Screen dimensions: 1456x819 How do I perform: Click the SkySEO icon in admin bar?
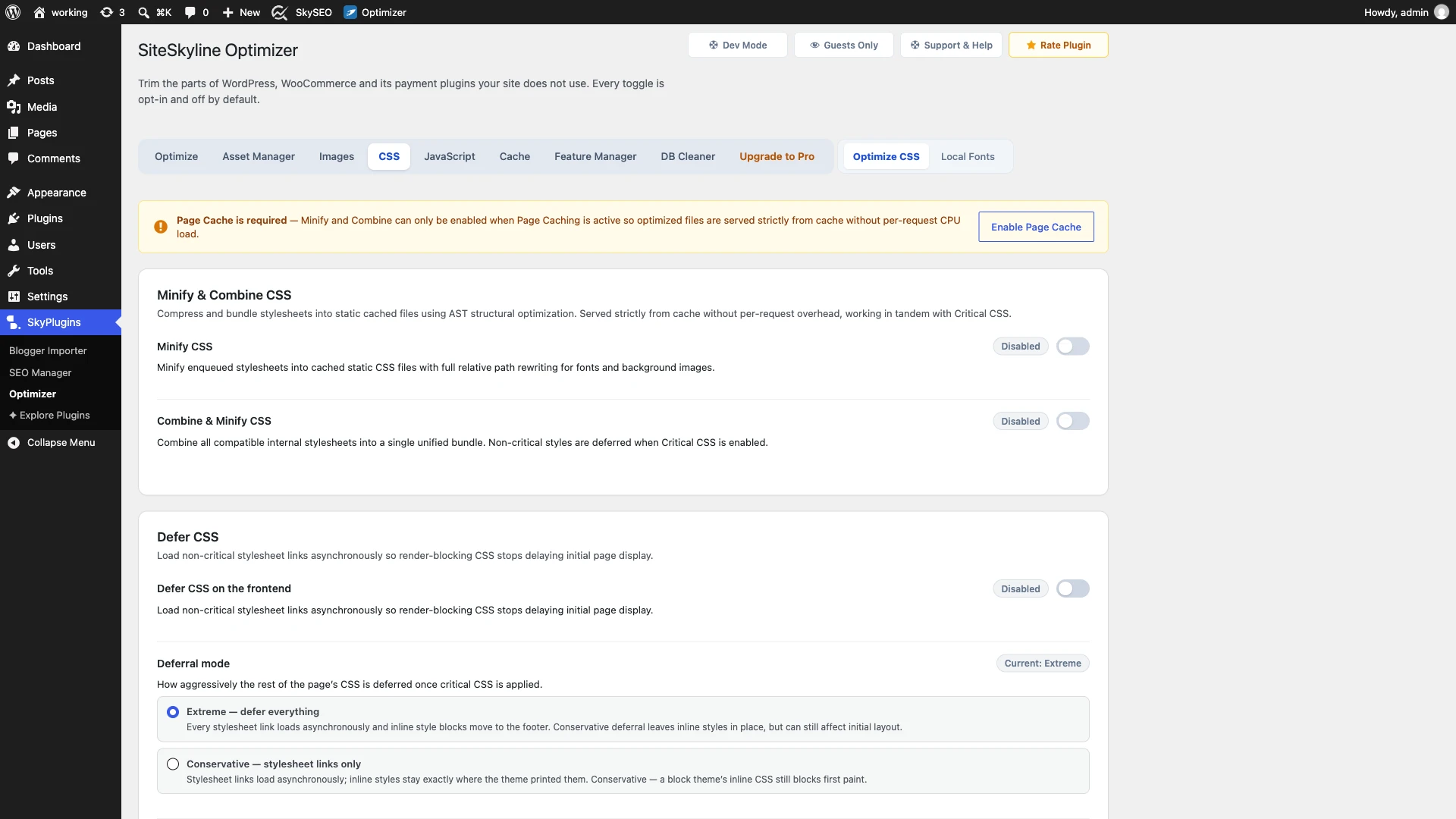(280, 12)
